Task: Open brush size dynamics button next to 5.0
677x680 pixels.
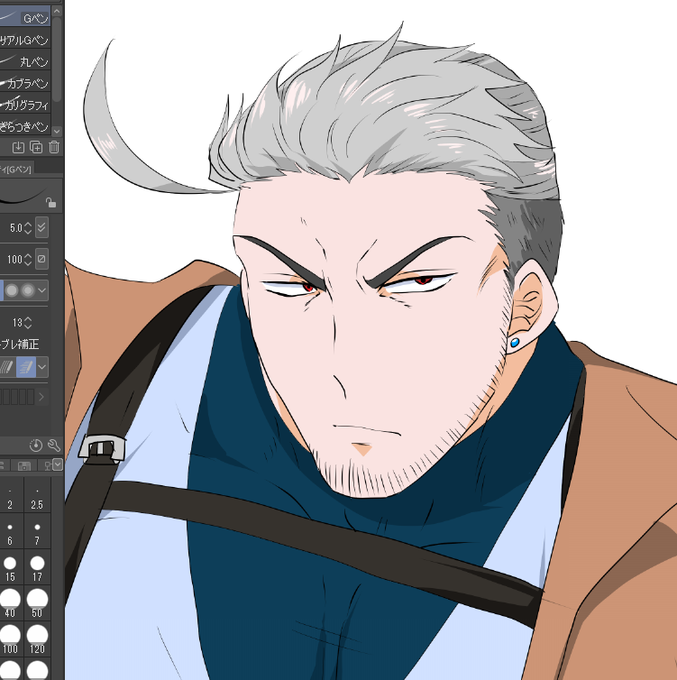Action: (42, 227)
